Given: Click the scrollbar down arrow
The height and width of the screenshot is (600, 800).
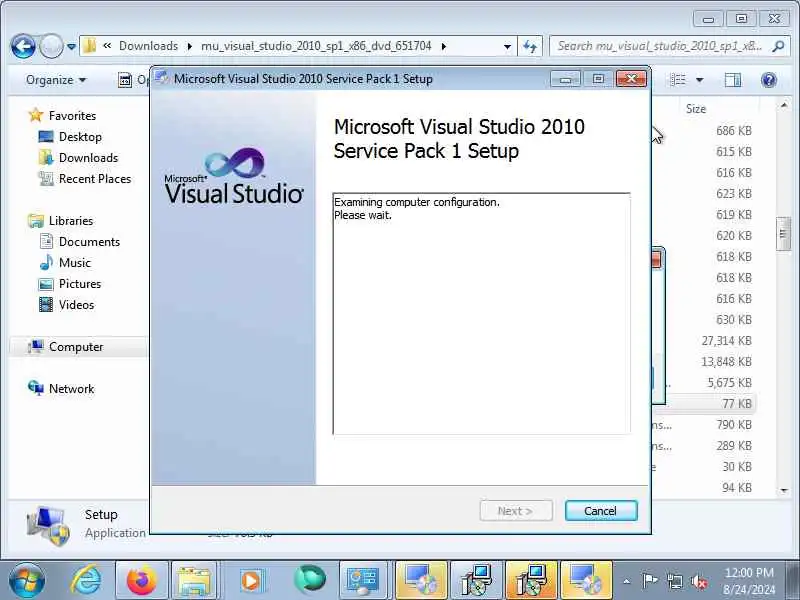Looking at the screenshot, I should (783, 490).
